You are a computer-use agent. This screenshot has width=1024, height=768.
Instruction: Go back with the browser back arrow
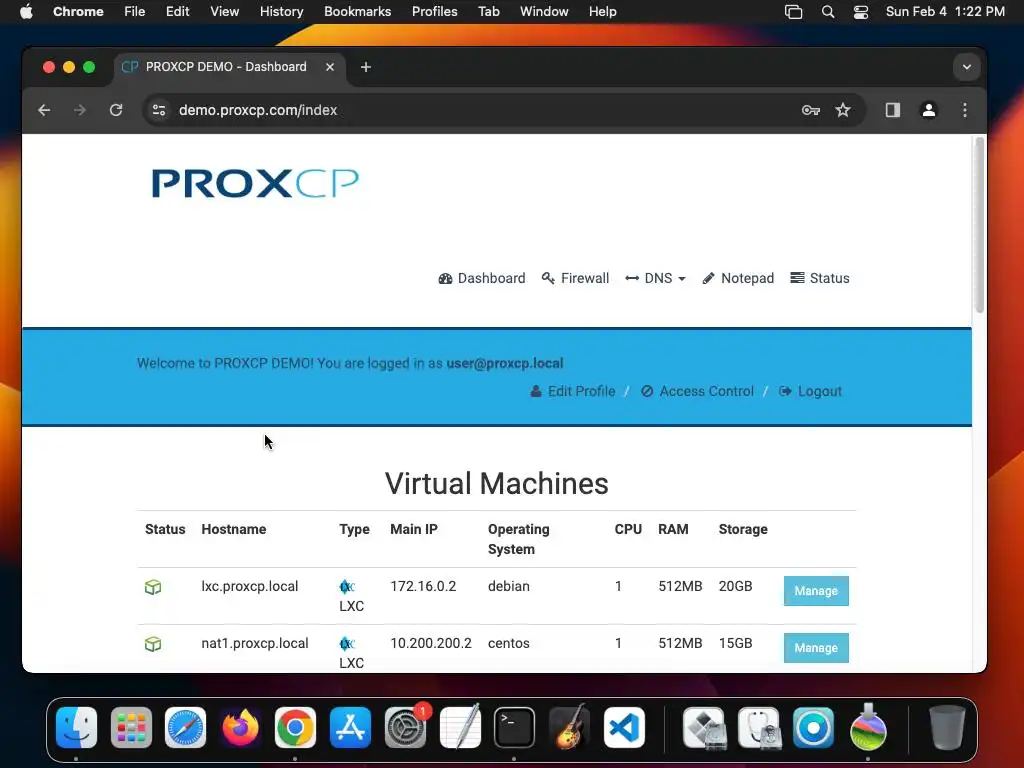(44, 110)
